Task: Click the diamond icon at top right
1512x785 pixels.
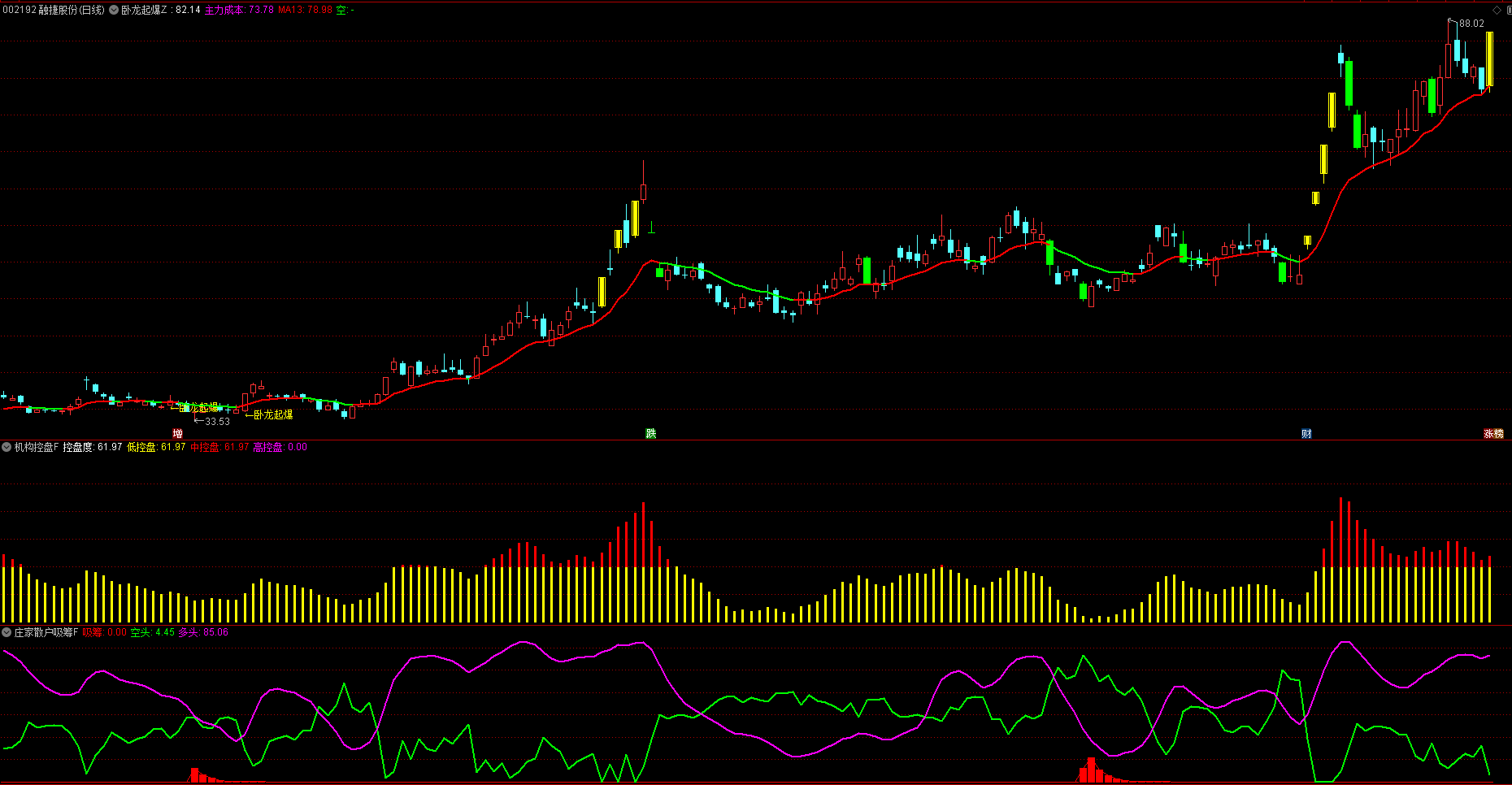Action: click(1497, 11)
